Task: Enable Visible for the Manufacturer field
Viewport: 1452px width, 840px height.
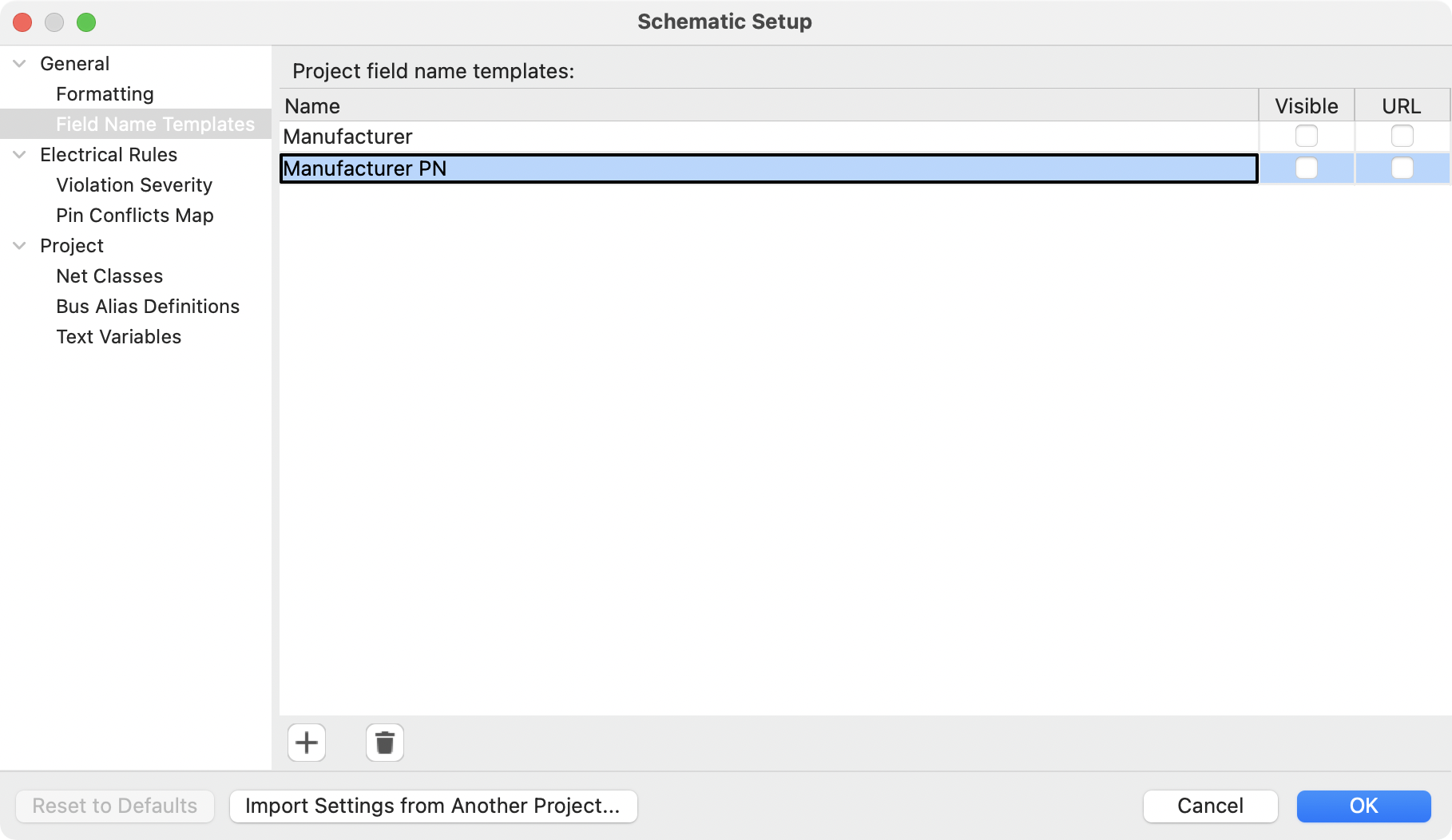Action: (x=1306, y=136)
